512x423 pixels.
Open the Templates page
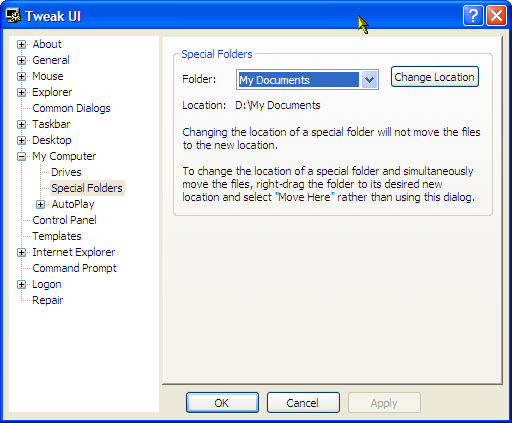pos(57,236)
